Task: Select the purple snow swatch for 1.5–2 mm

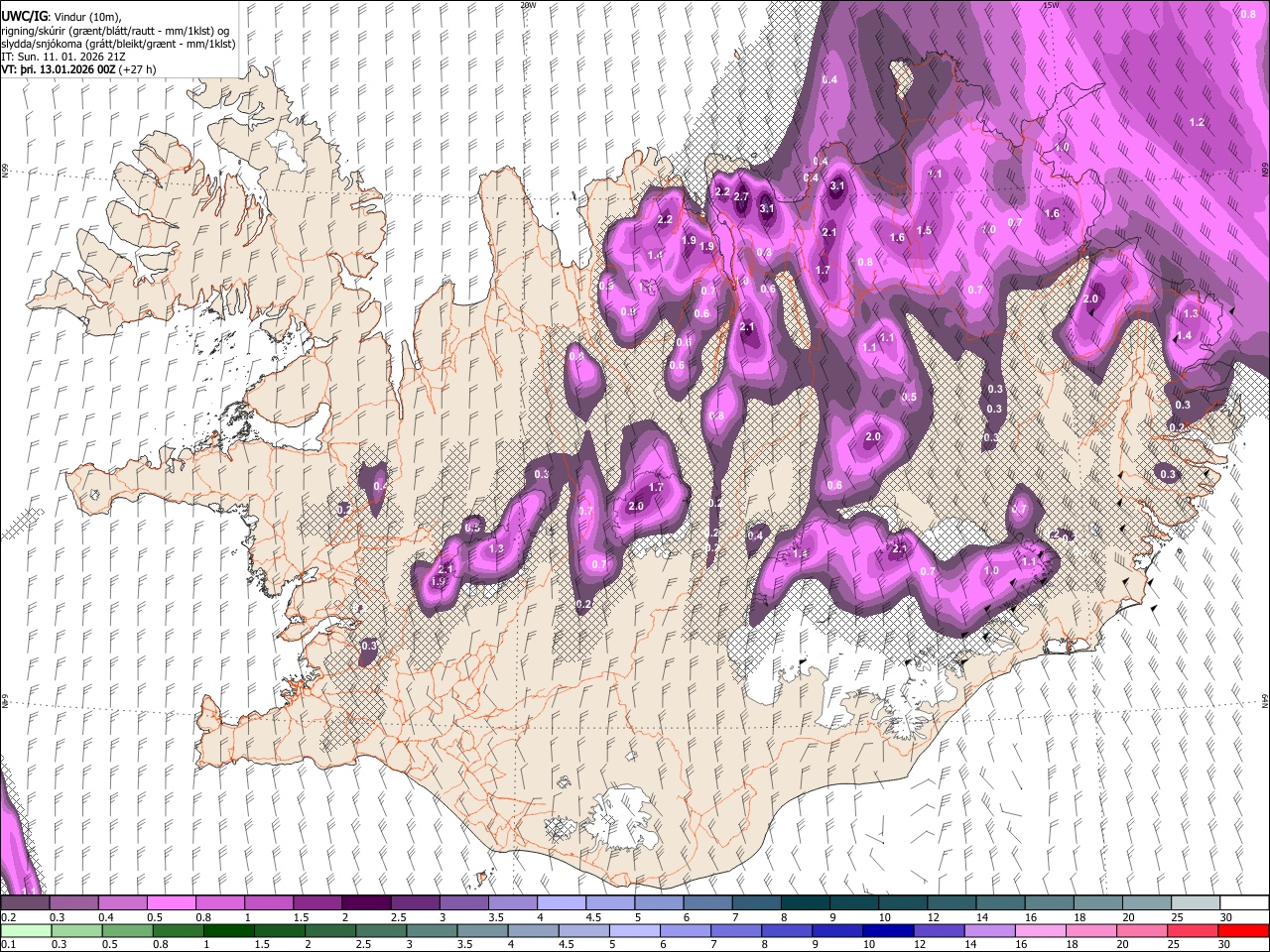Action: click(x=317, y=903)
